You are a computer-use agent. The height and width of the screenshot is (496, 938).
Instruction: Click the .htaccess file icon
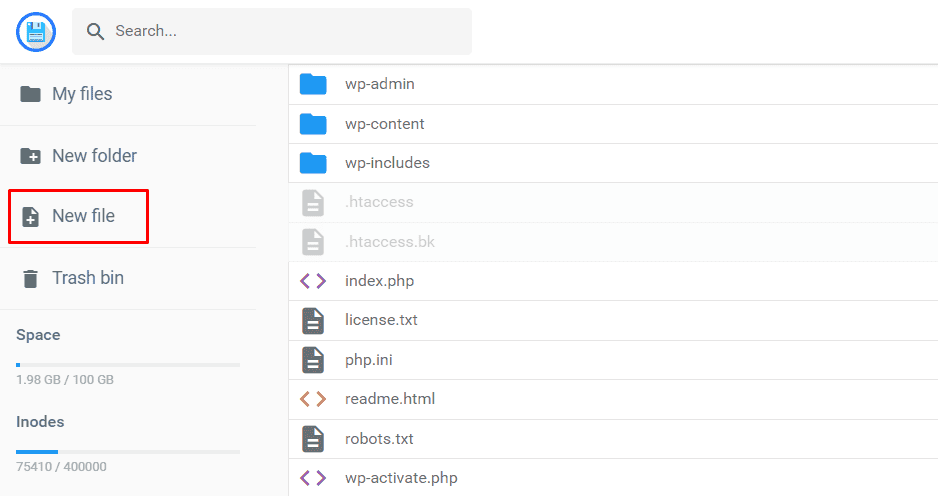tap(313, 202)
